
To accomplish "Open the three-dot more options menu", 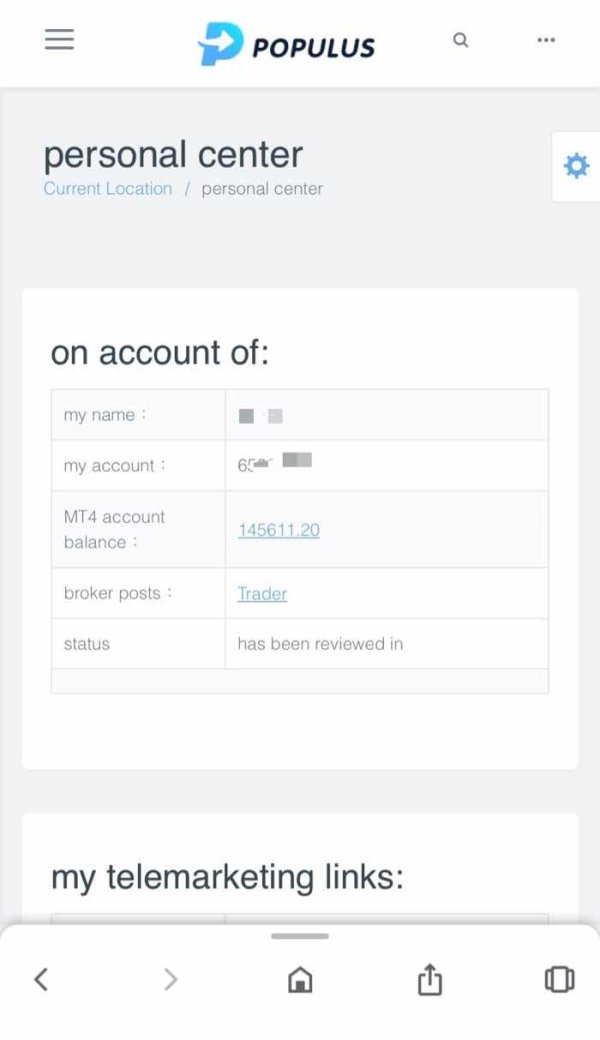I will (546, 40).
